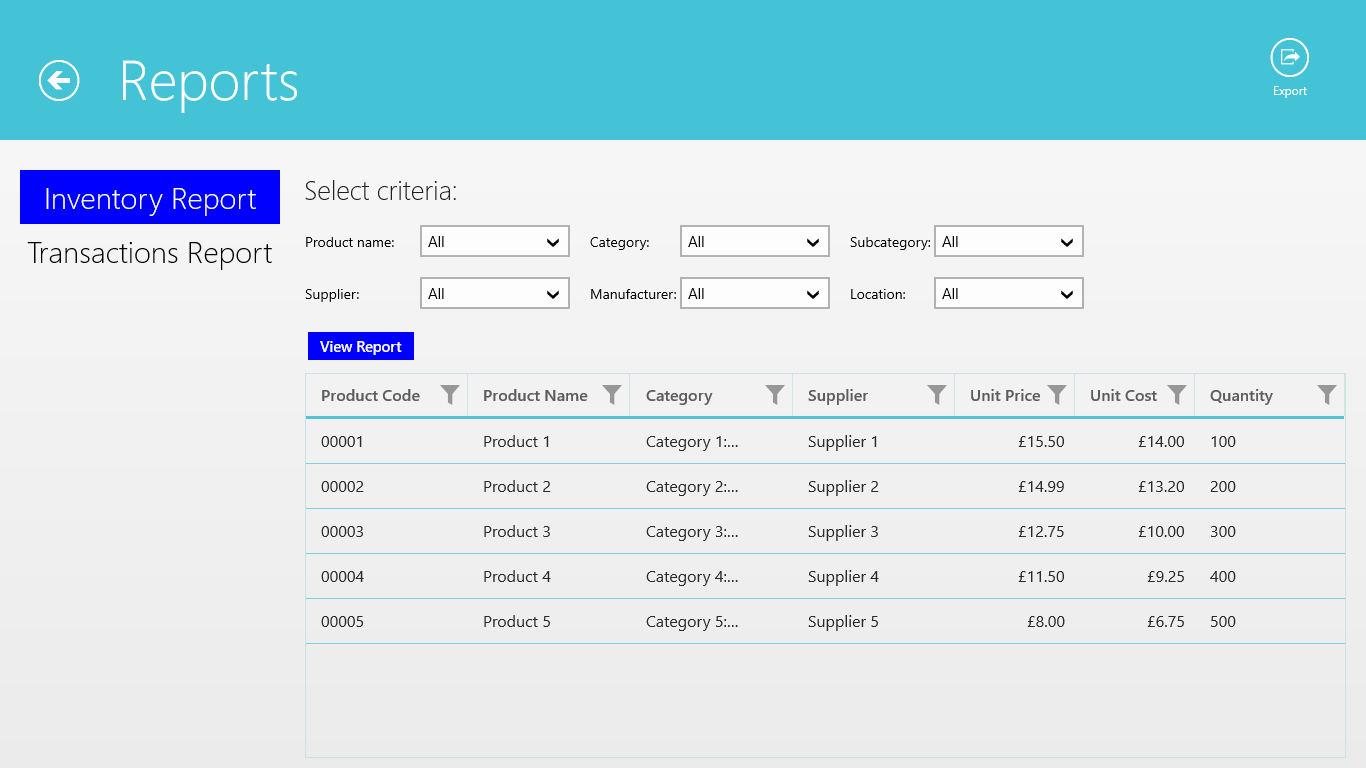Open the Location dropdown

(1009, 294)
